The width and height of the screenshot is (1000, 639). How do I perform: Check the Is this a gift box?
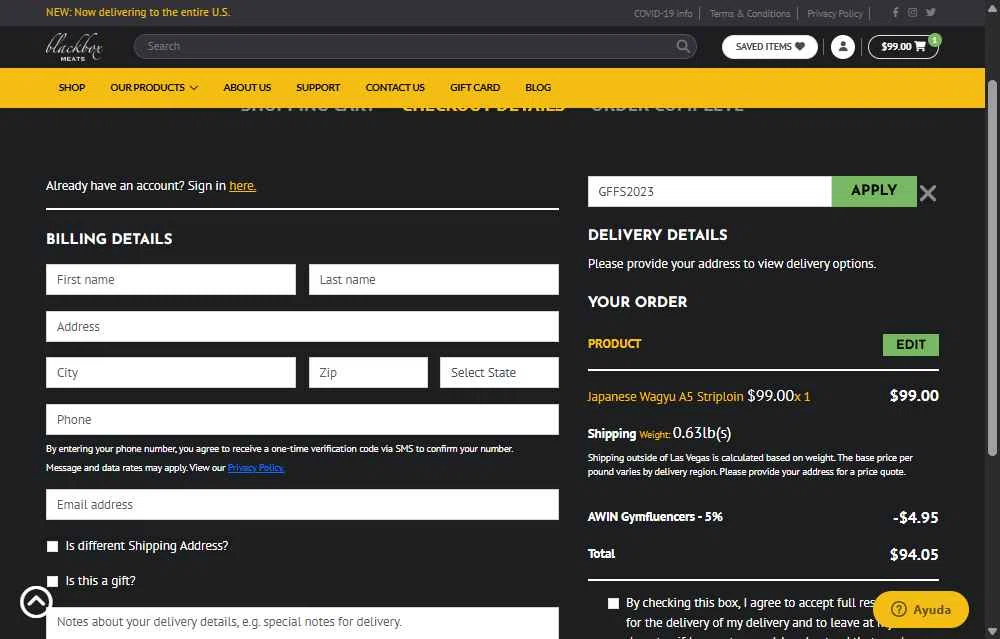click(52, 581)
